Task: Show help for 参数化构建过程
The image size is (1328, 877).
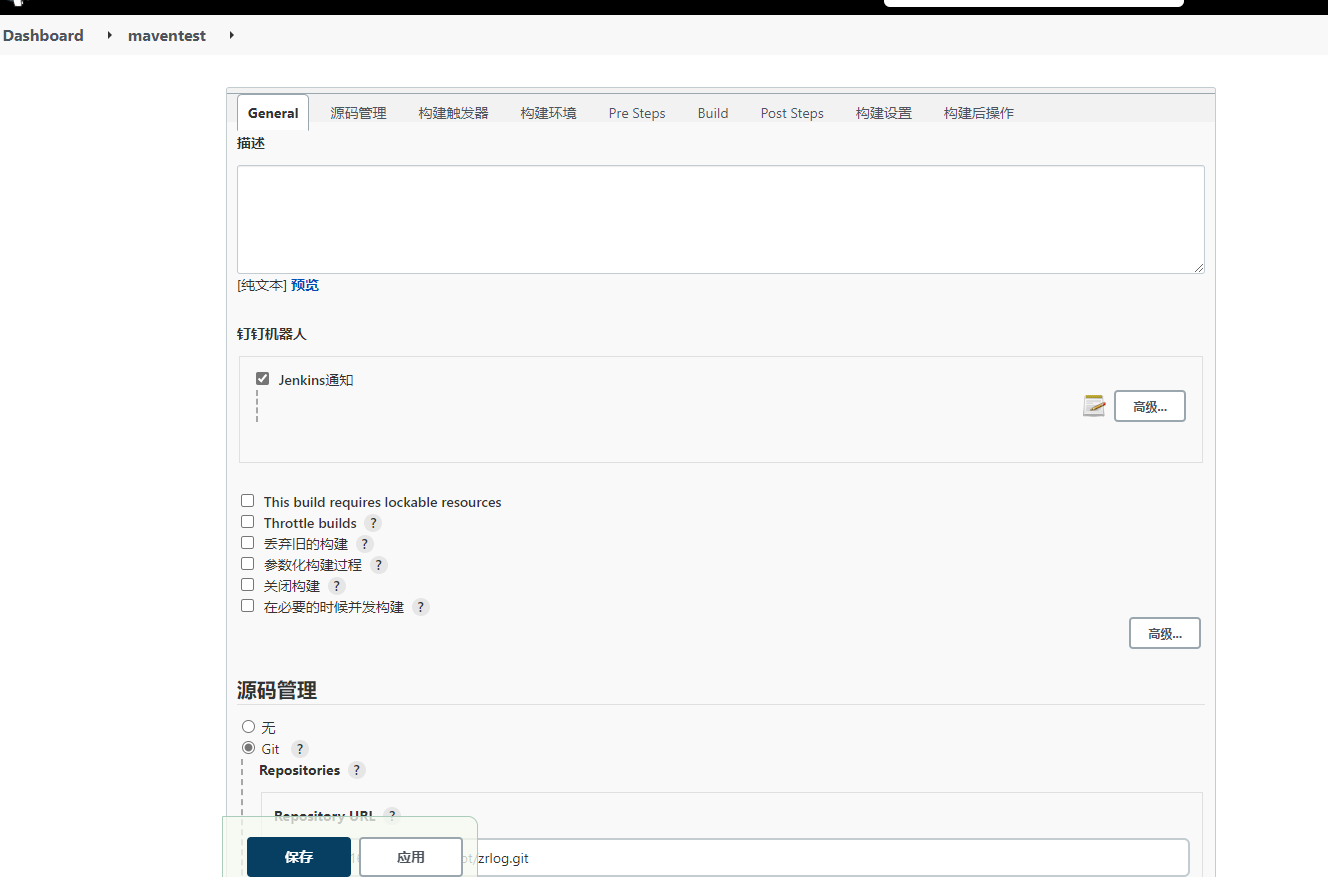Action: [x=378, y=565]
